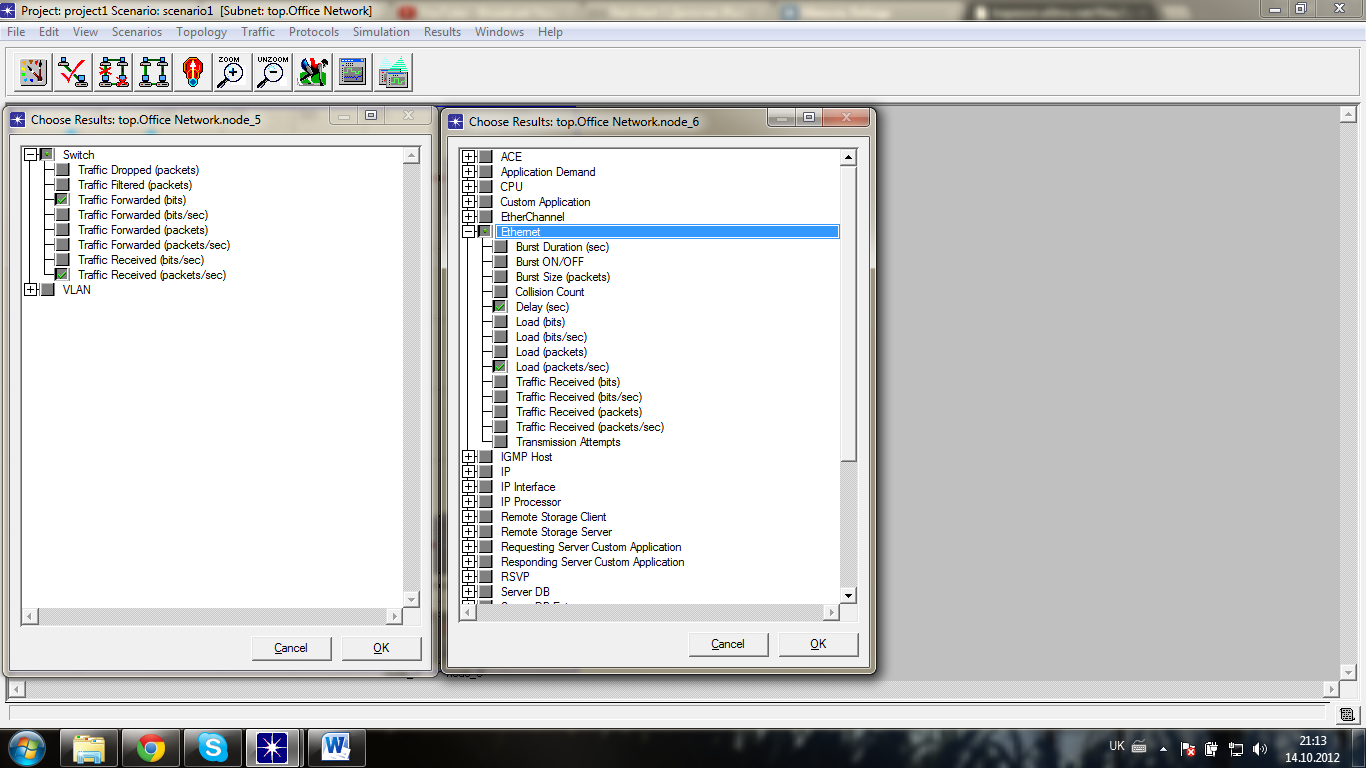Image resolution: width=1366 pixels, height=768 pixels.
Task: Cancel the node_6 Choose Results dialog
Action: tap(728, 644)
